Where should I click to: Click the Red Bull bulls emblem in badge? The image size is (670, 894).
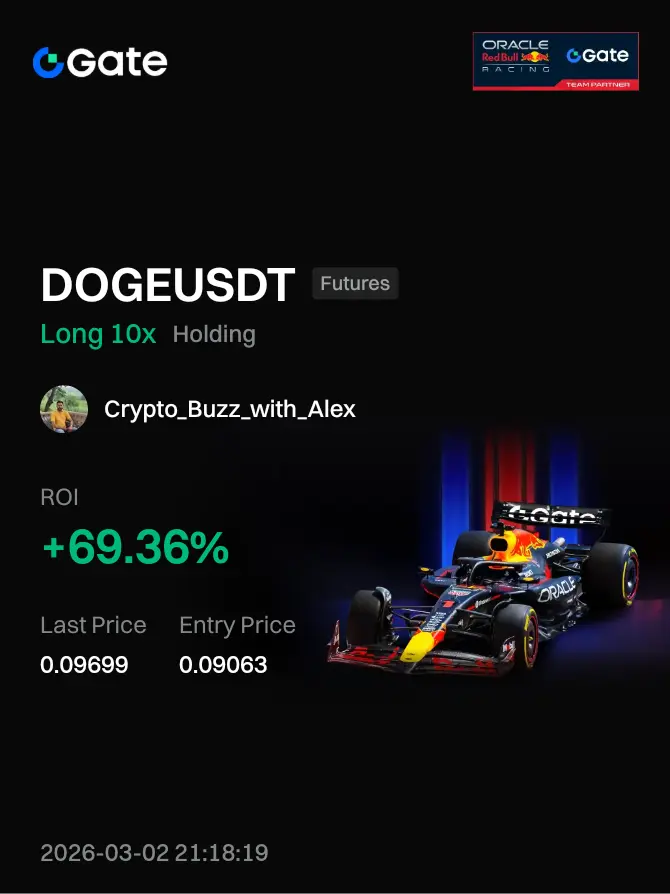[x=535, y=56]
